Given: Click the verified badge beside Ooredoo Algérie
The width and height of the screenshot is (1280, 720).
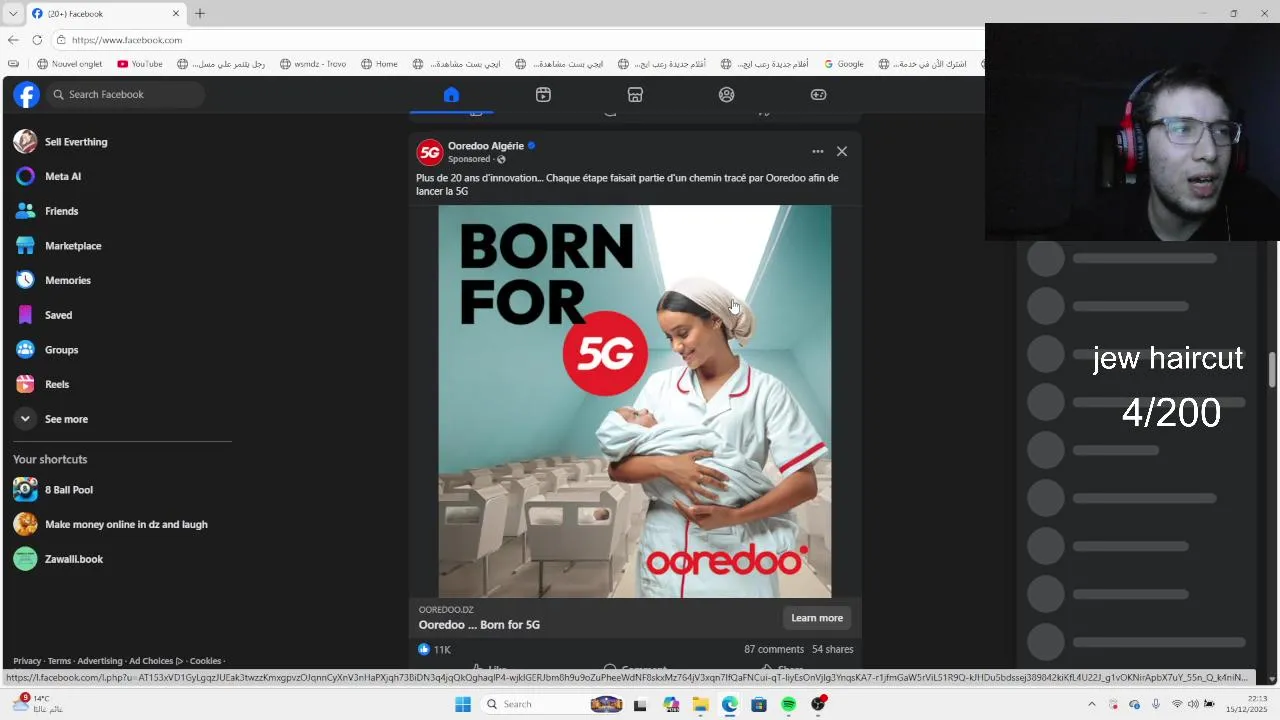Looking at the screenshot, I should pos(532,146).
